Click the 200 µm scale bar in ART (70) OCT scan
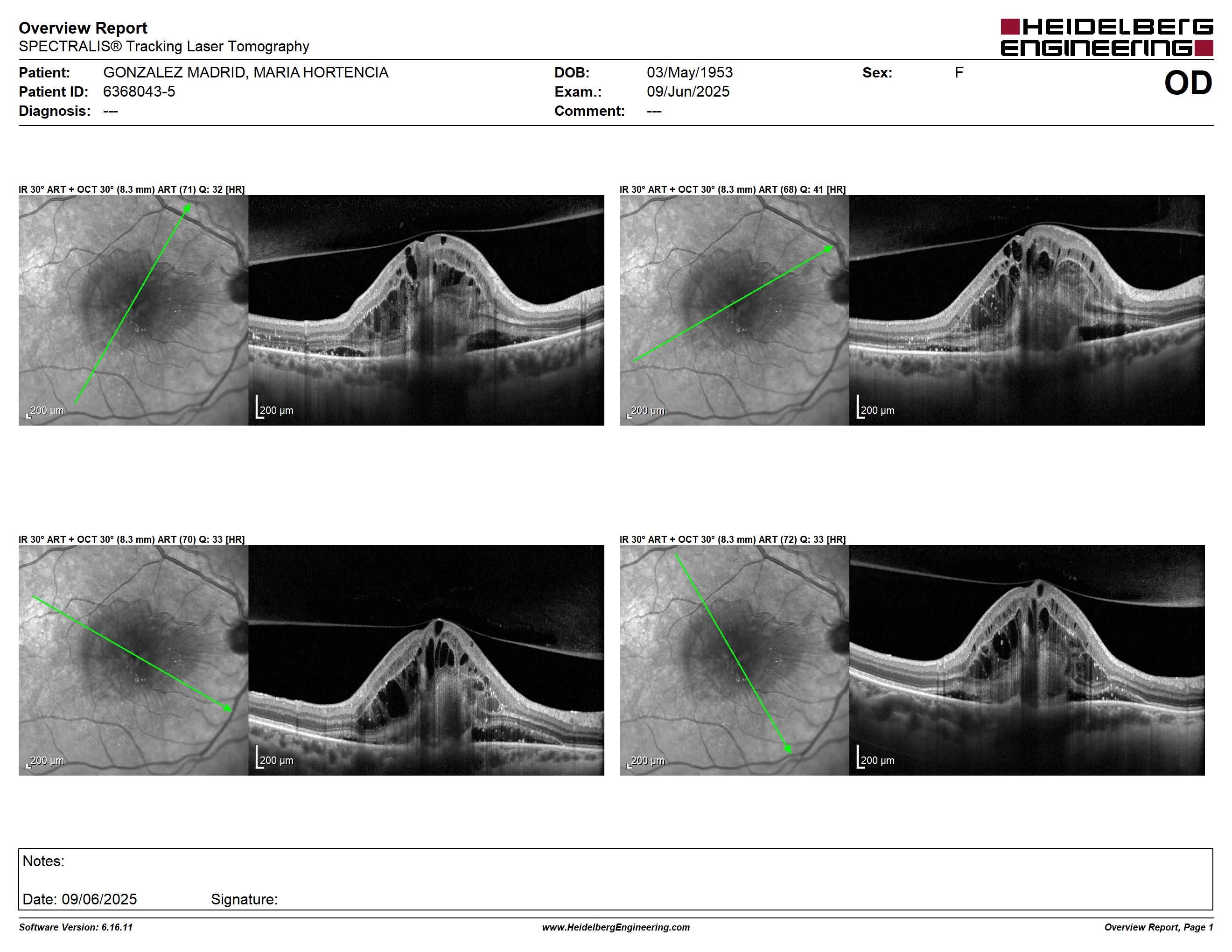The width and height of the screenshot is (1232, 952). click(x=275, y=757)
